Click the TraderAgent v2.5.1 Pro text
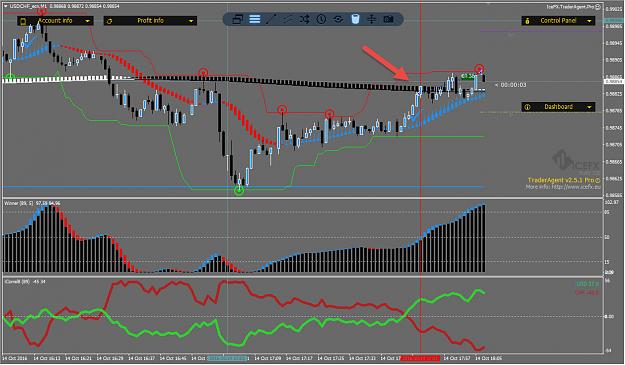 [561, 180]
